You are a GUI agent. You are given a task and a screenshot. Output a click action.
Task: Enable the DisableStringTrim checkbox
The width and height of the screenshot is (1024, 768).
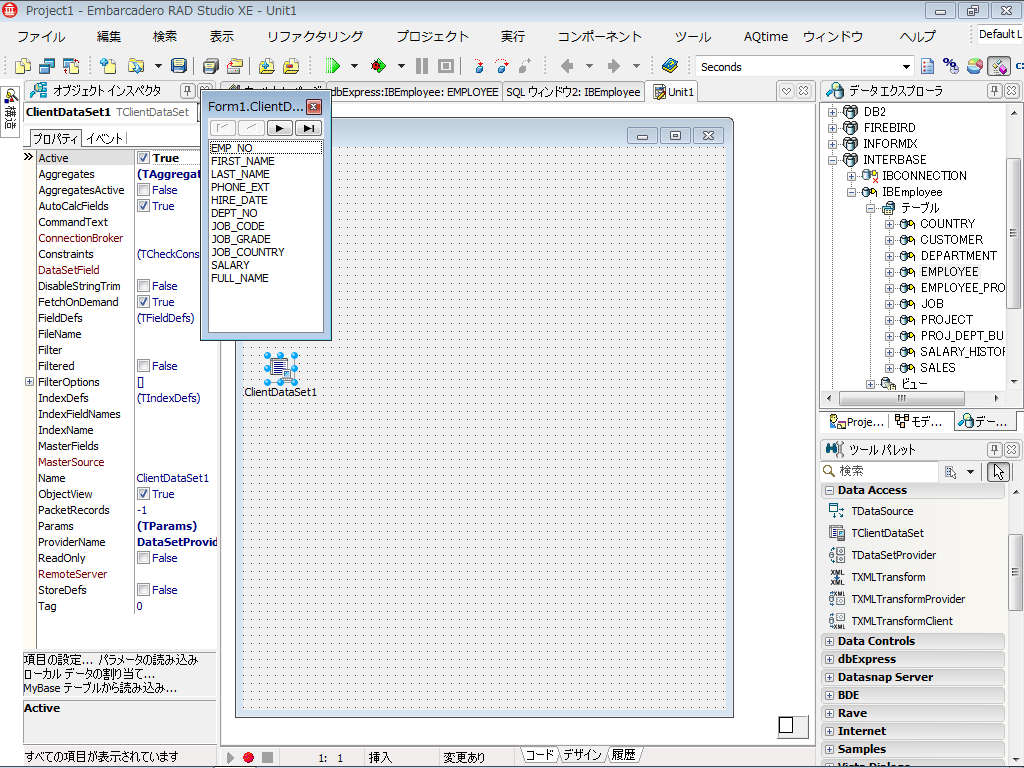(144, 286)
